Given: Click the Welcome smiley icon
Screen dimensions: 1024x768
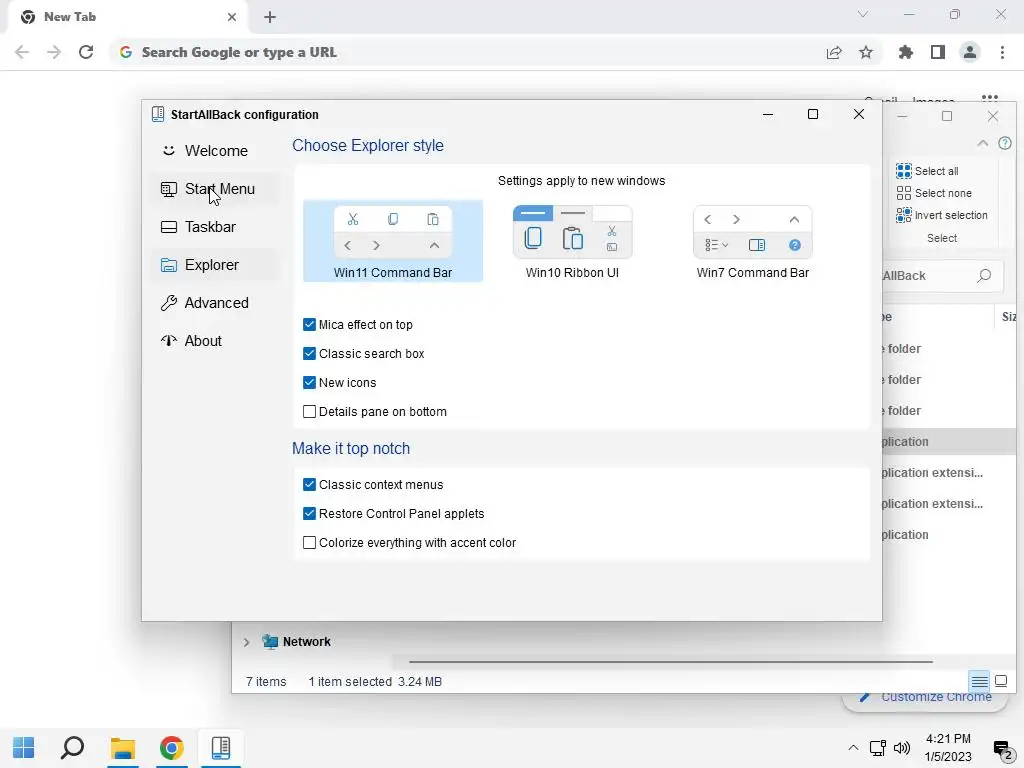Looking at the screenshot, I should point(168,151).
